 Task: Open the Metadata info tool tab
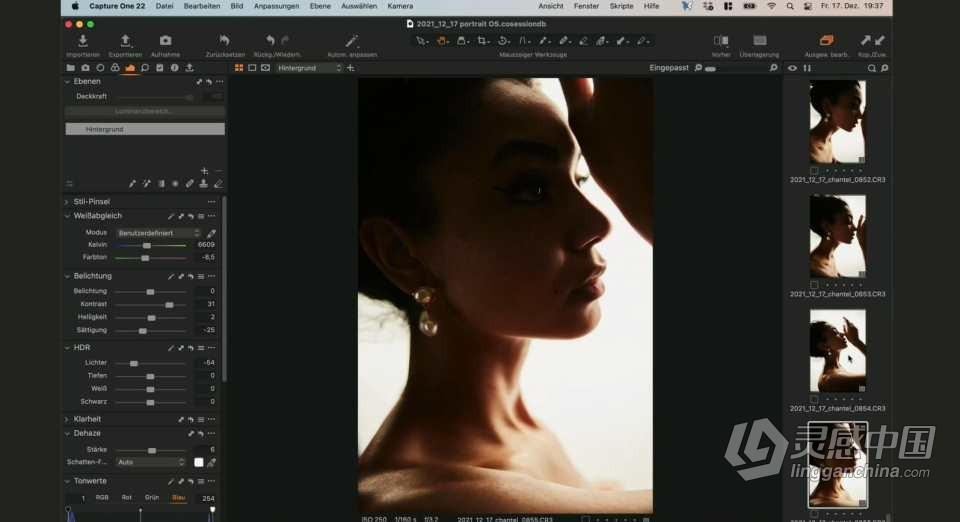[x=174, y=68]
